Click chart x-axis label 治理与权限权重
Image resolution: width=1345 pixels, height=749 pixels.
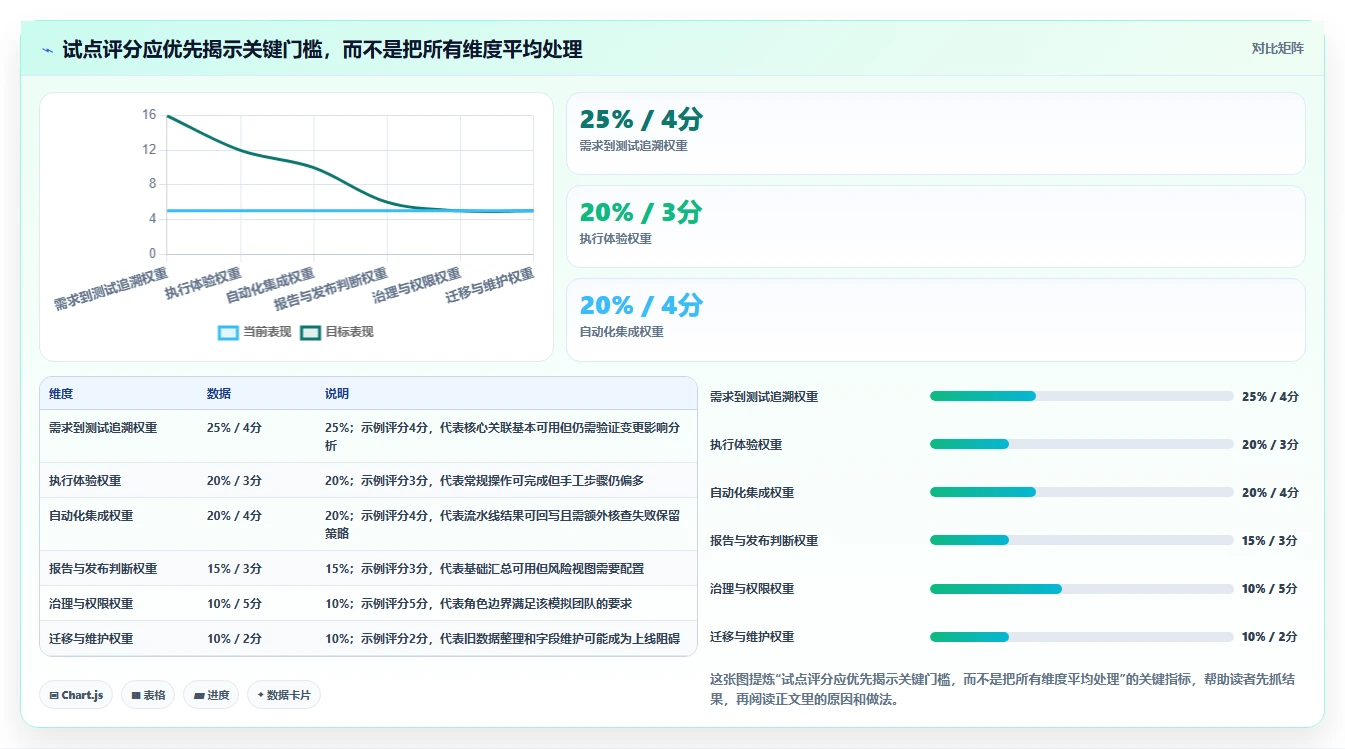point(417,285)
